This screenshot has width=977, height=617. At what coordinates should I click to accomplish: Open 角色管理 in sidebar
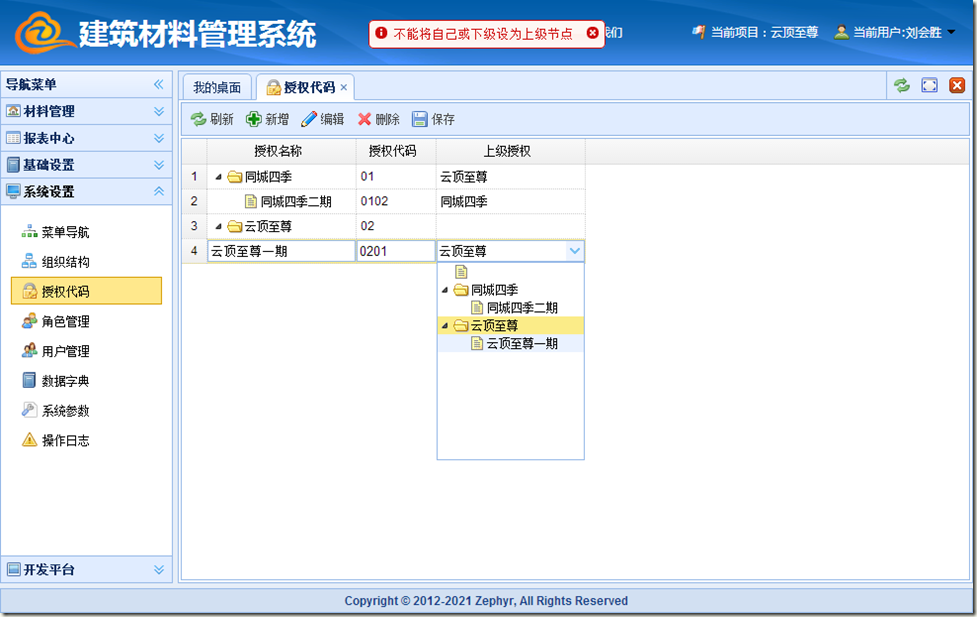65,322
